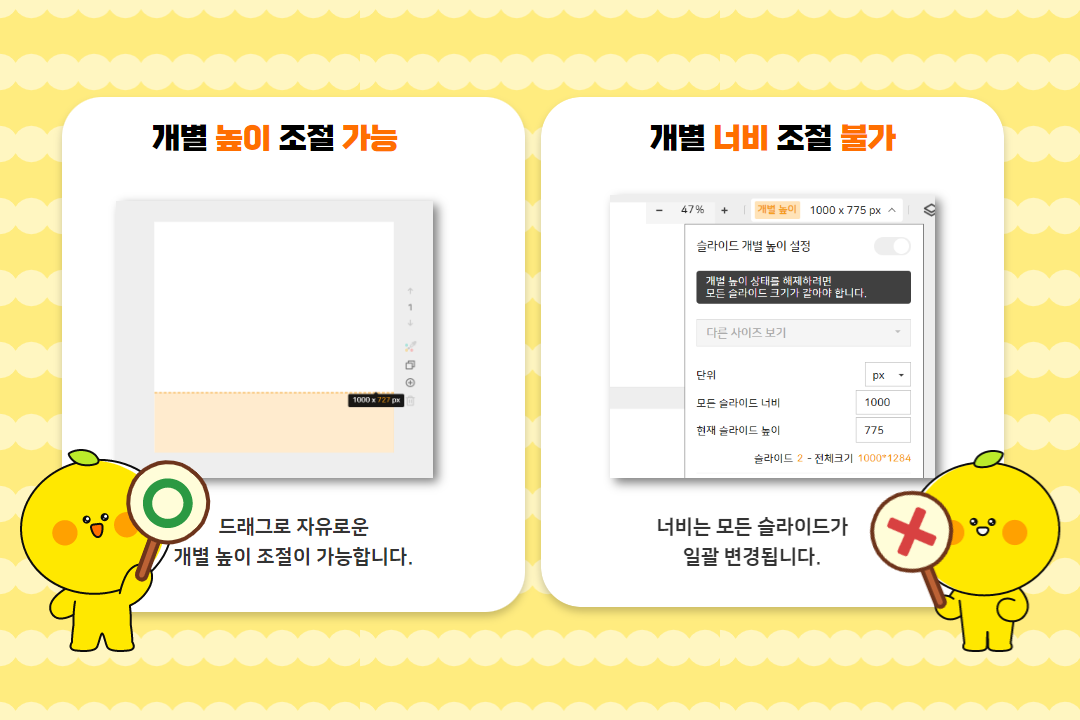Screen dimensions: 1080x720
Task: Click the slide number 1 indicator
Action: (x=410, y=307)
